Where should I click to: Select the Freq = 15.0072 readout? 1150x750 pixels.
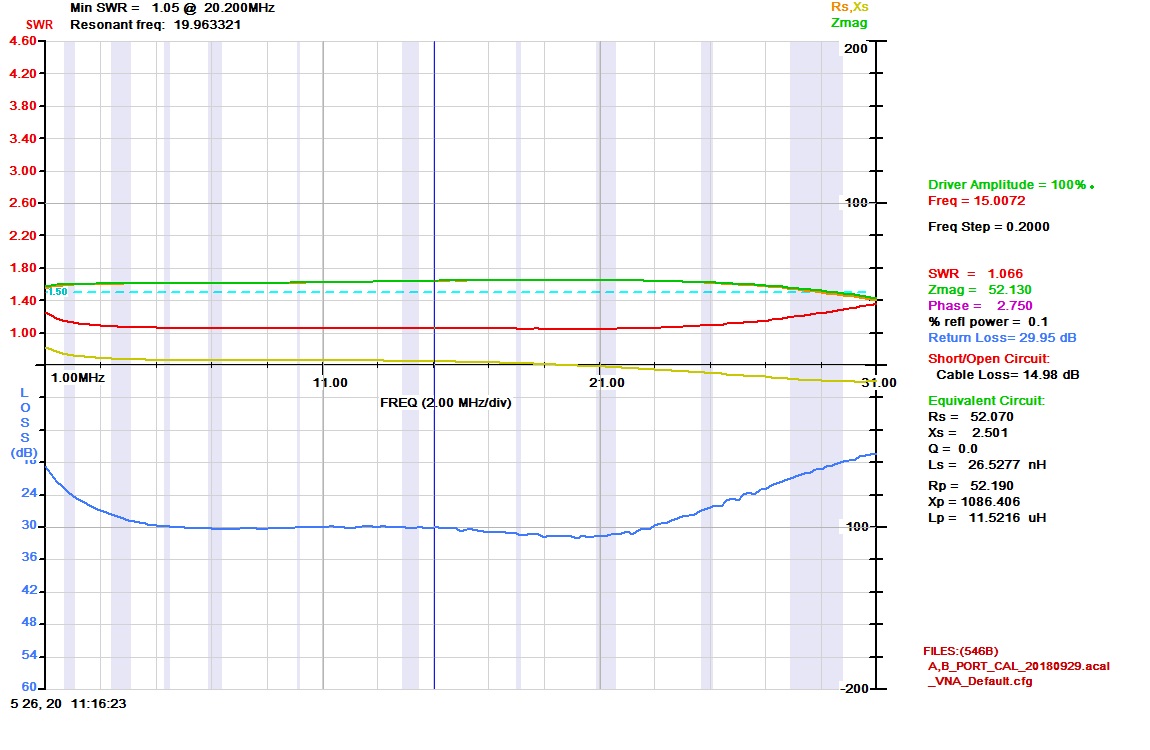[975, 201]
